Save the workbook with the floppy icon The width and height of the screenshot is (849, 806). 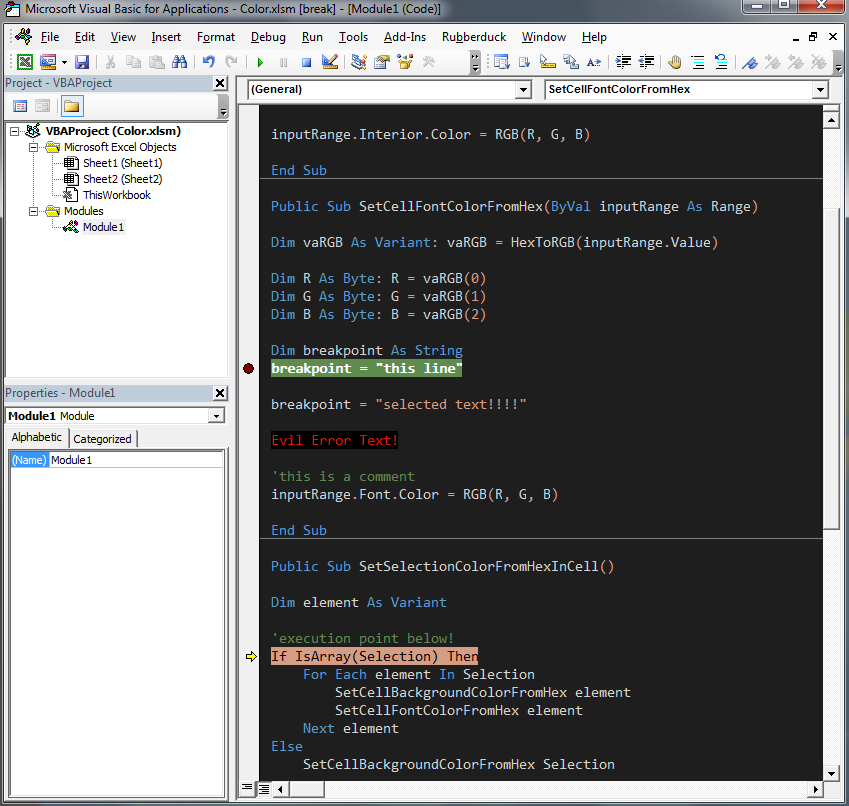coord(82,62)
